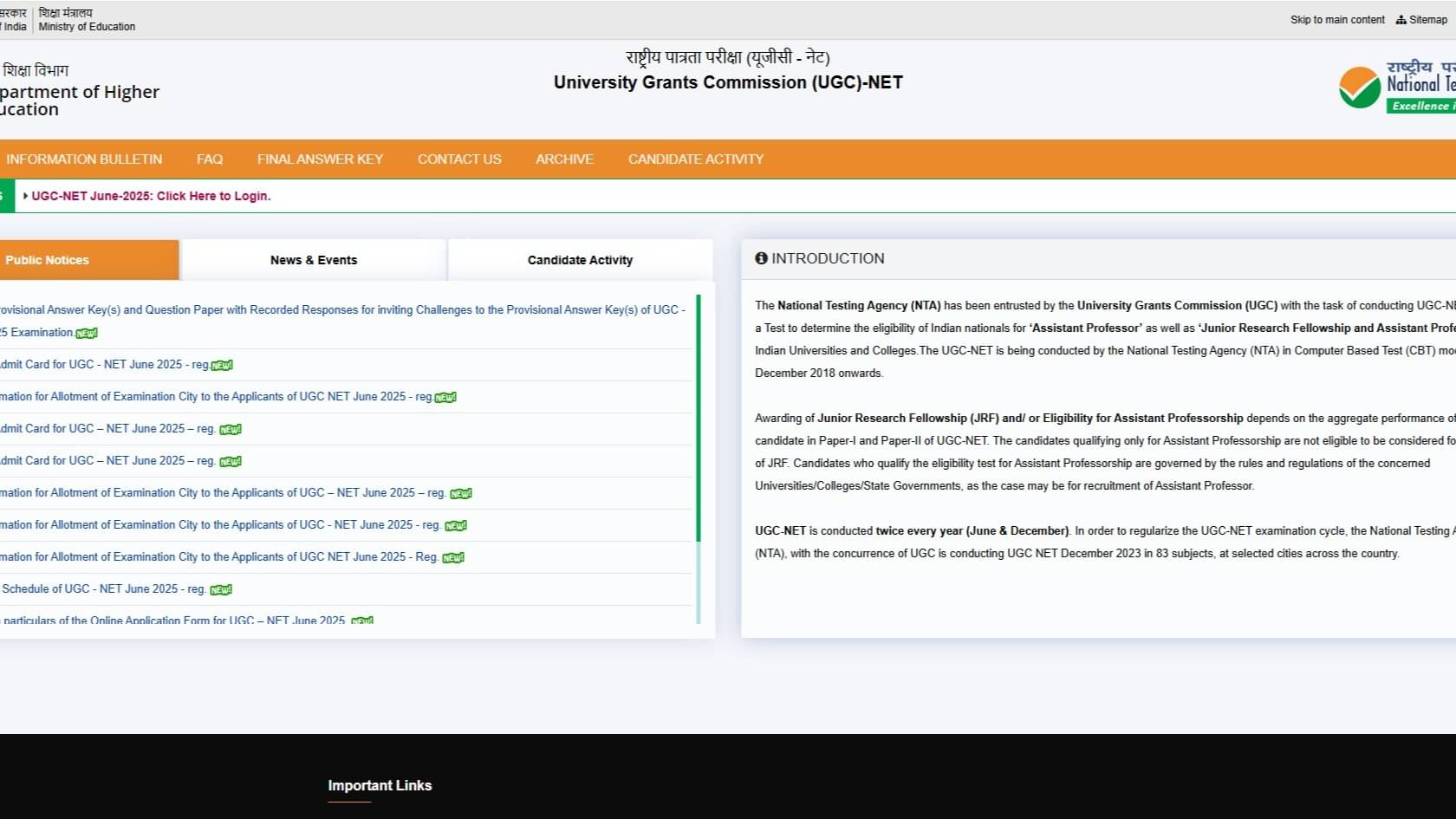
Task: Click UGC-NET June-2025 Click Here to Login
Action: [x=152, y=196]
